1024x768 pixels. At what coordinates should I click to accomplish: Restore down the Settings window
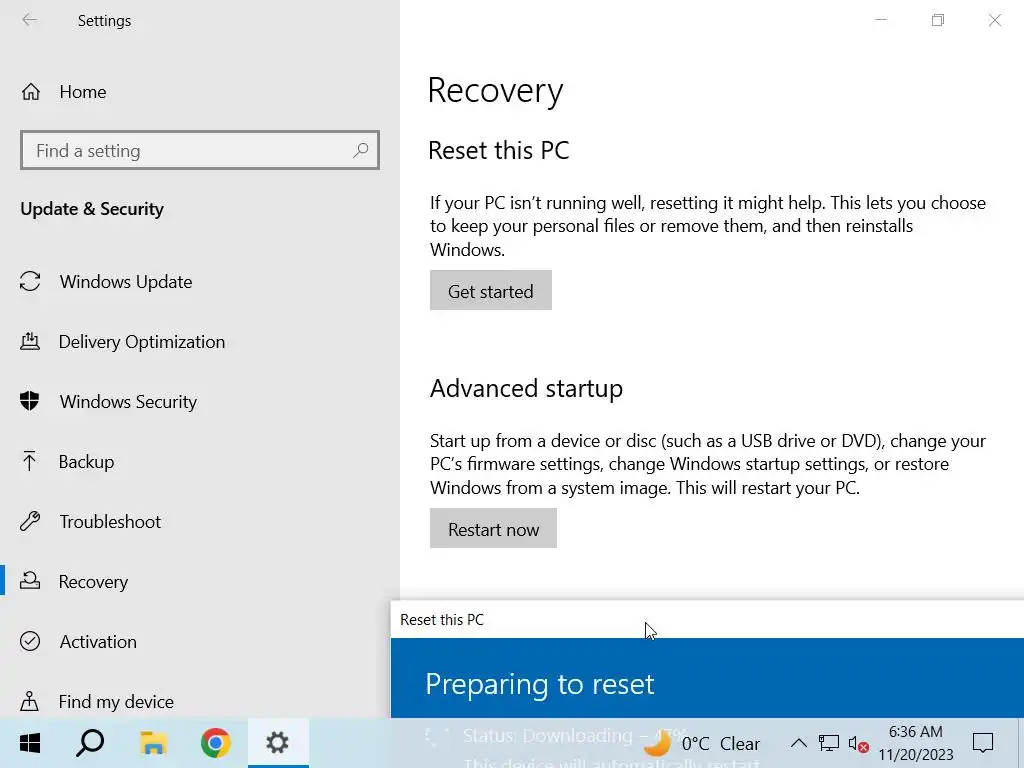pos(938,20)
